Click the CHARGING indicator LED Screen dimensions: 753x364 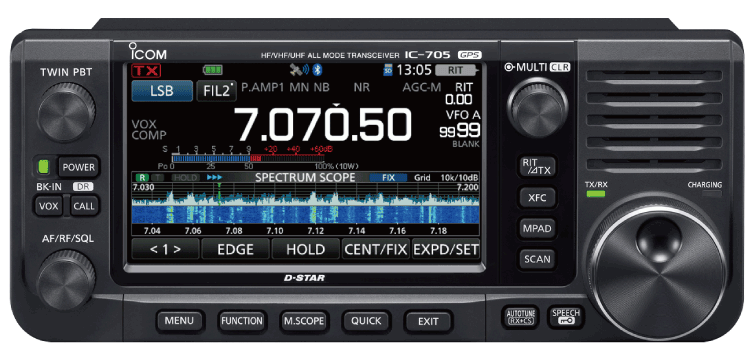711,194
